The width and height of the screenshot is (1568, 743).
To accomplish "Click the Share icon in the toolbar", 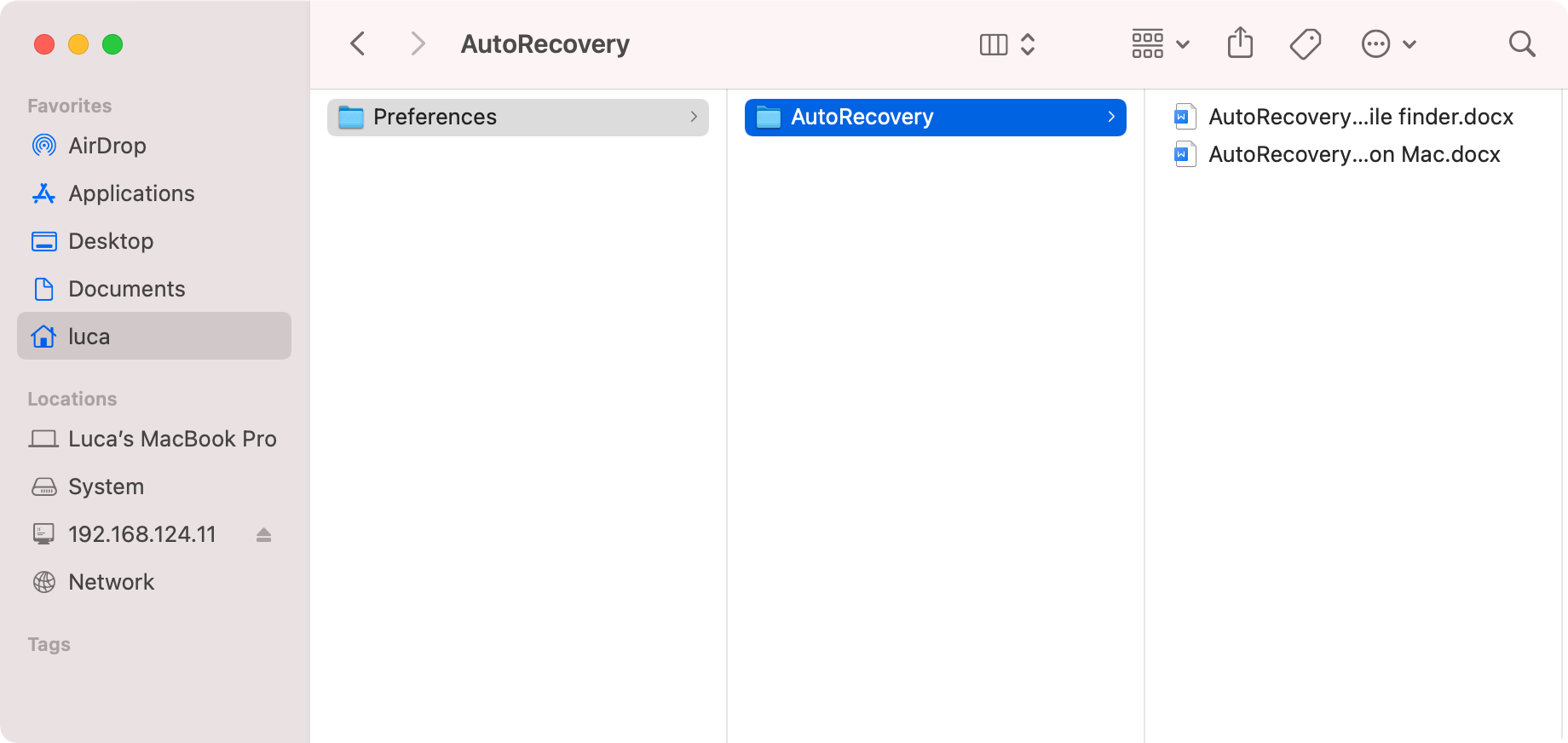I will 1240,43.
